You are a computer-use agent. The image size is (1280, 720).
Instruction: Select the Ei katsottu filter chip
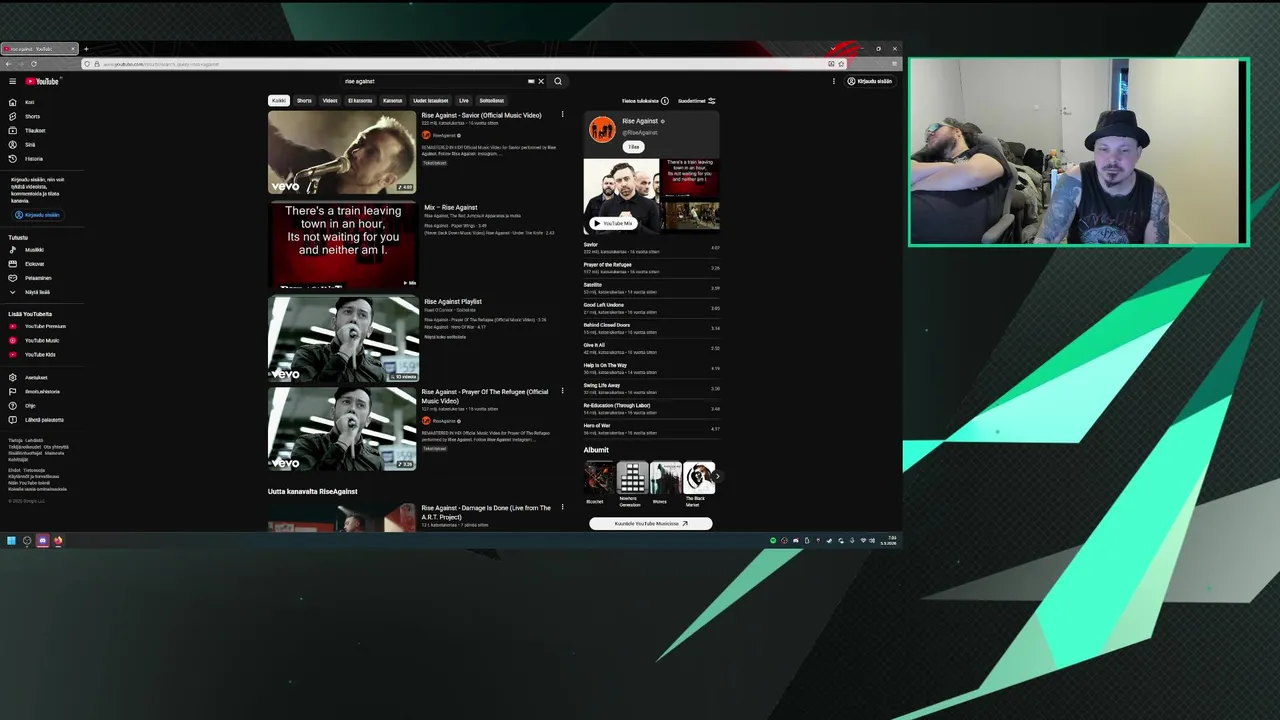(360, 100)
